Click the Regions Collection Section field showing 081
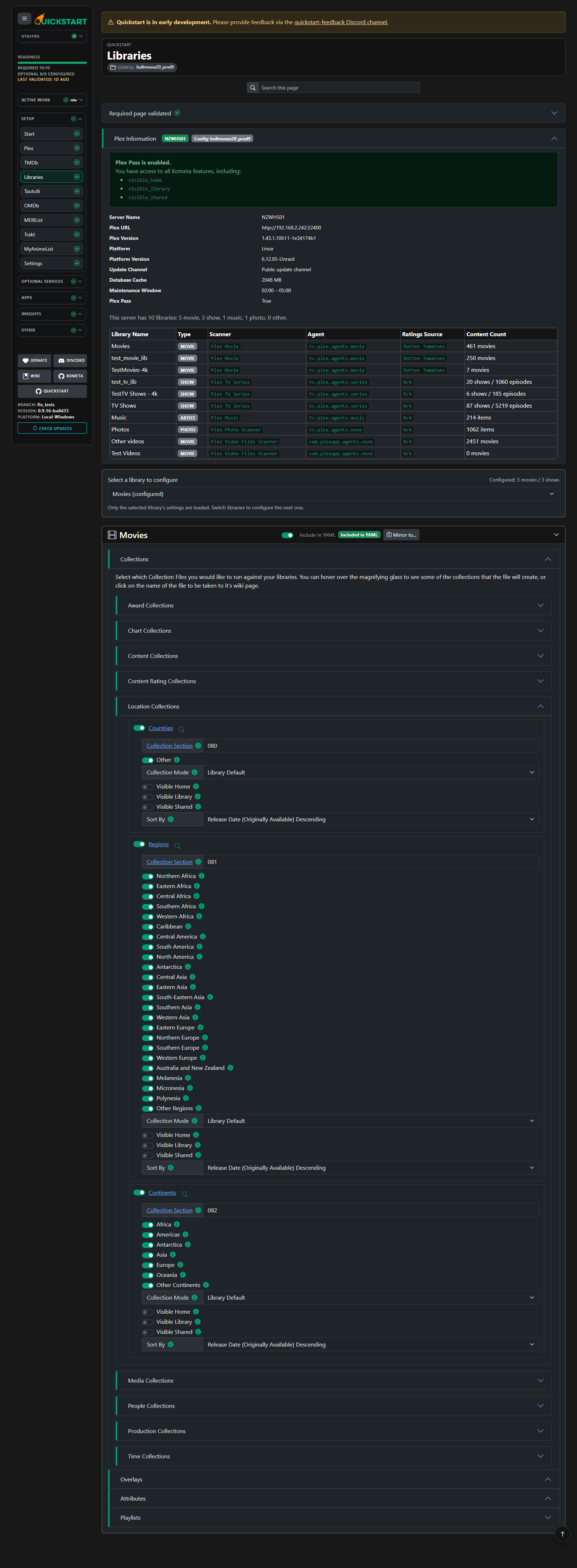 (371, 862)
